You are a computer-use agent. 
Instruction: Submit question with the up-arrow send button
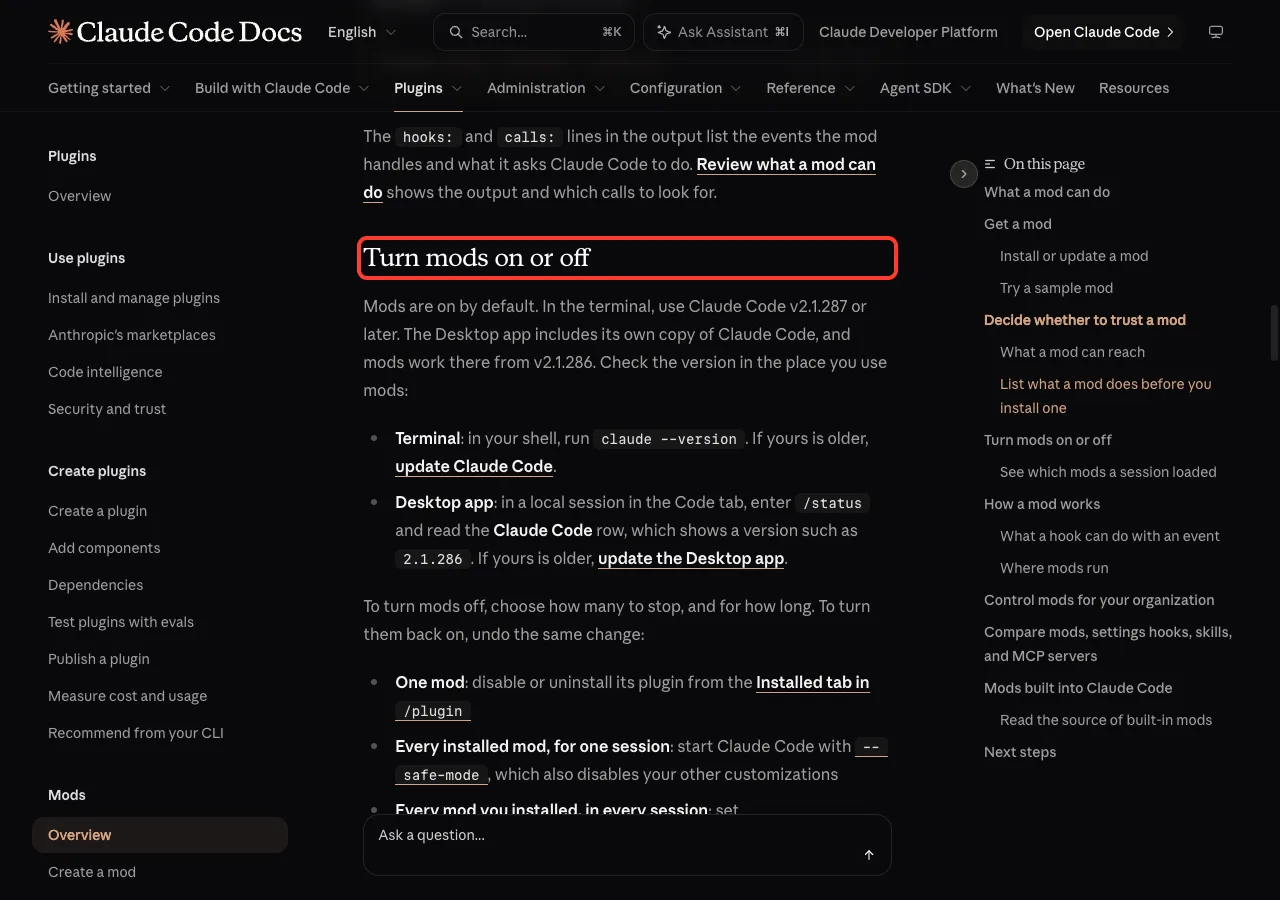(869, 855)
